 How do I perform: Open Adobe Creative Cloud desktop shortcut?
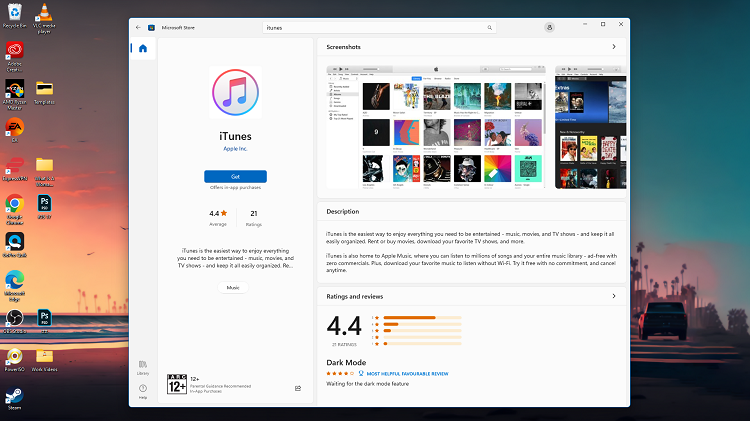click(x=15, y=56)
